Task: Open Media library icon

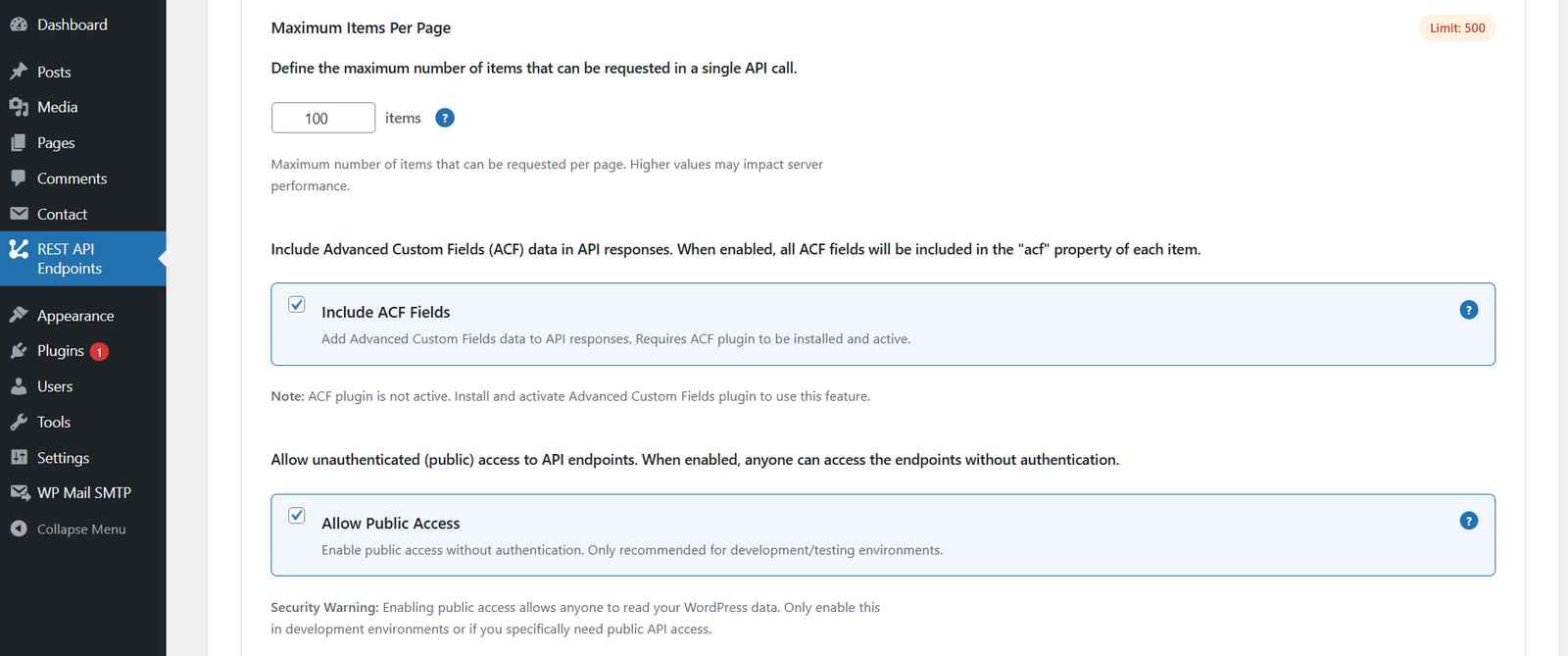Action: (x=19, y=107)
